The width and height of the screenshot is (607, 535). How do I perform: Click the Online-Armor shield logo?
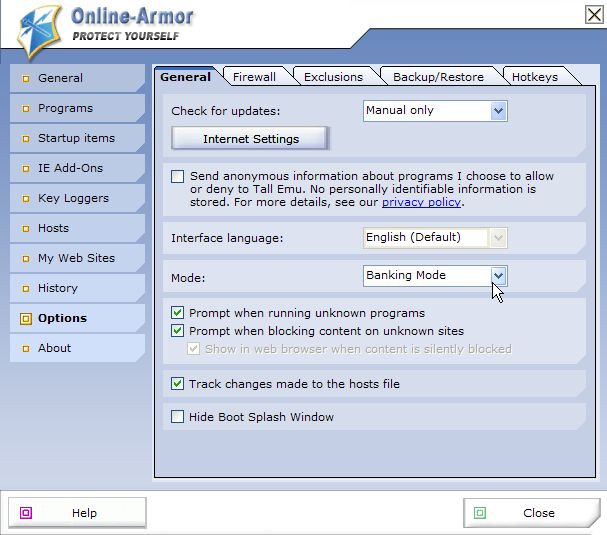tap(39, 32)
